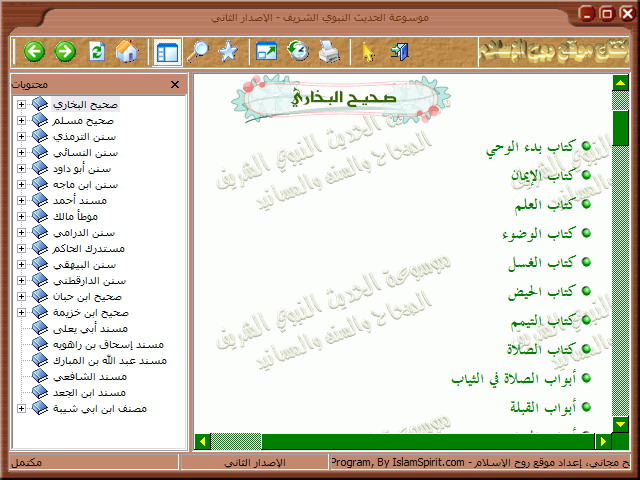Close the محتويات contents panel
Image resolution: width=640 pixels, height=480 pixels.
(175, 84)
